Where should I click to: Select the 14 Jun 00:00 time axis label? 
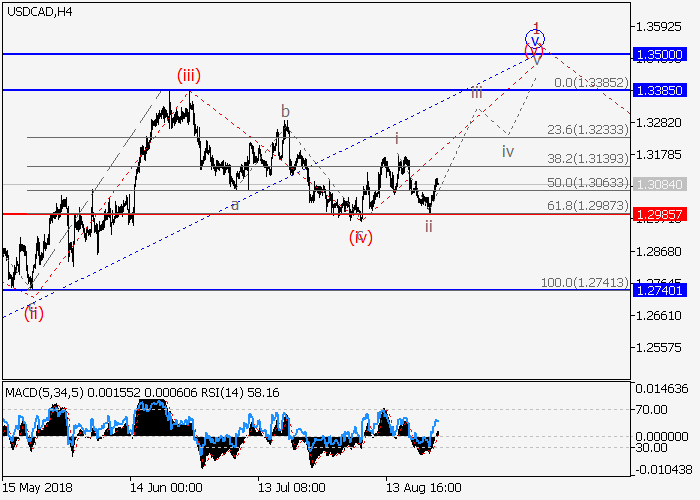click(x=166, y=488)
